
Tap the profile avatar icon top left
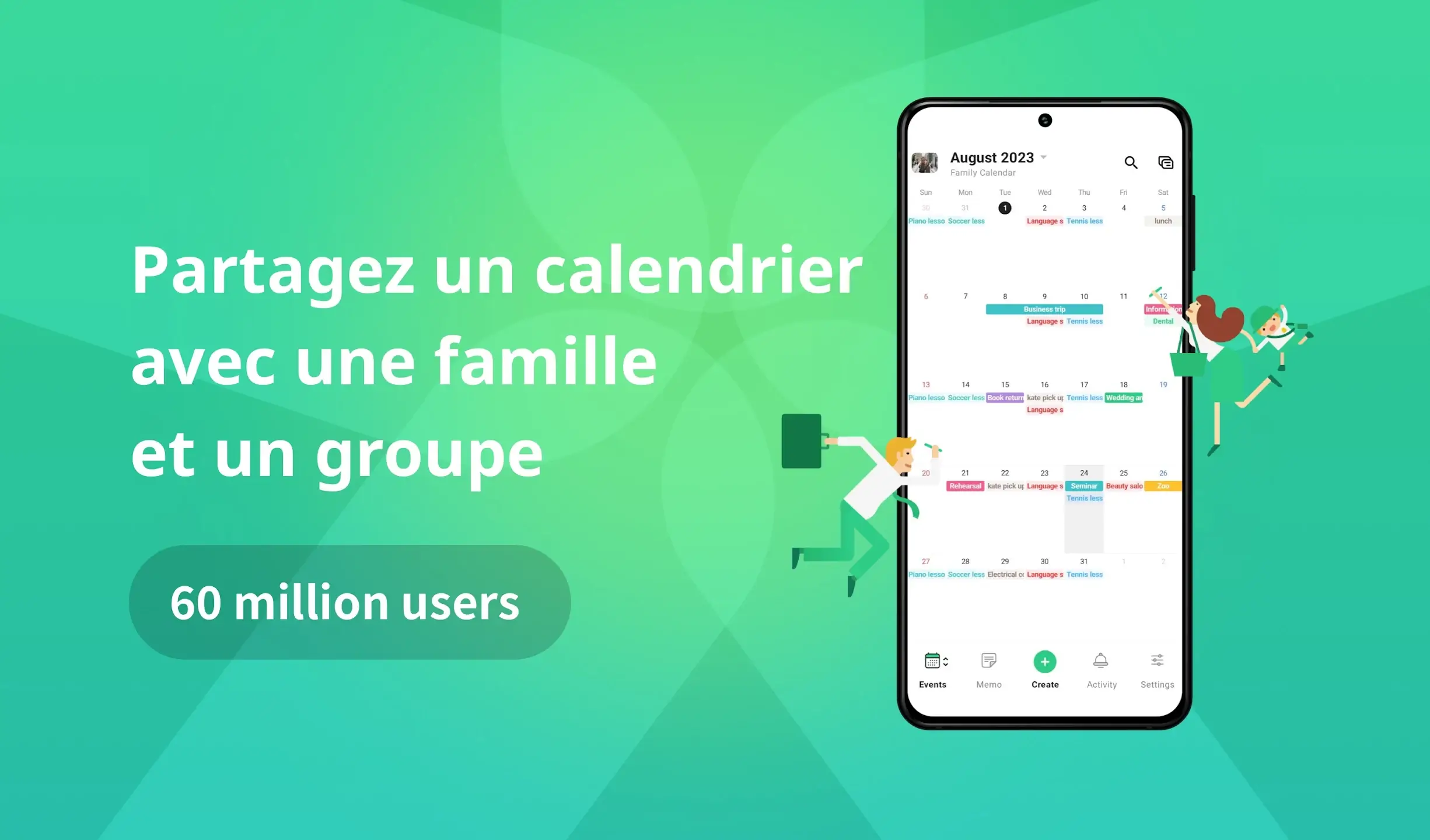point(924,162)
